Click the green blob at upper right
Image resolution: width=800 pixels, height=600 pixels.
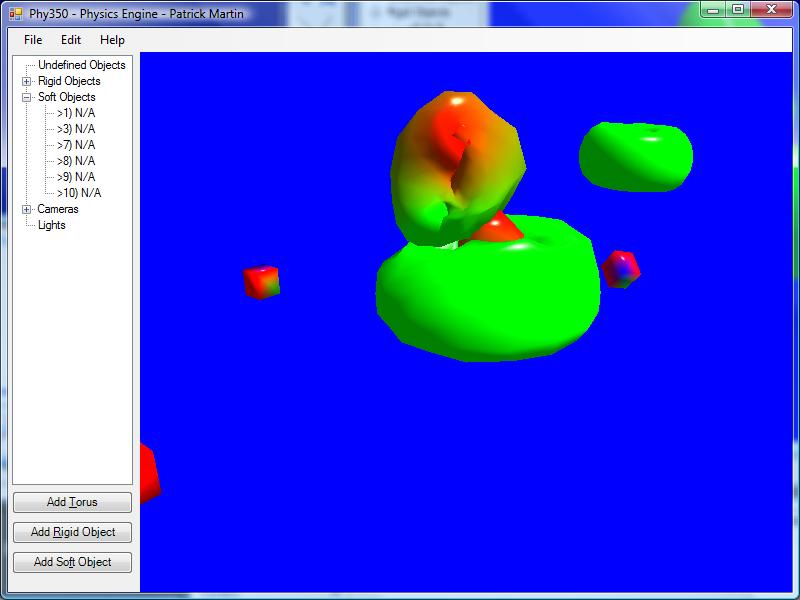point(636,157)
